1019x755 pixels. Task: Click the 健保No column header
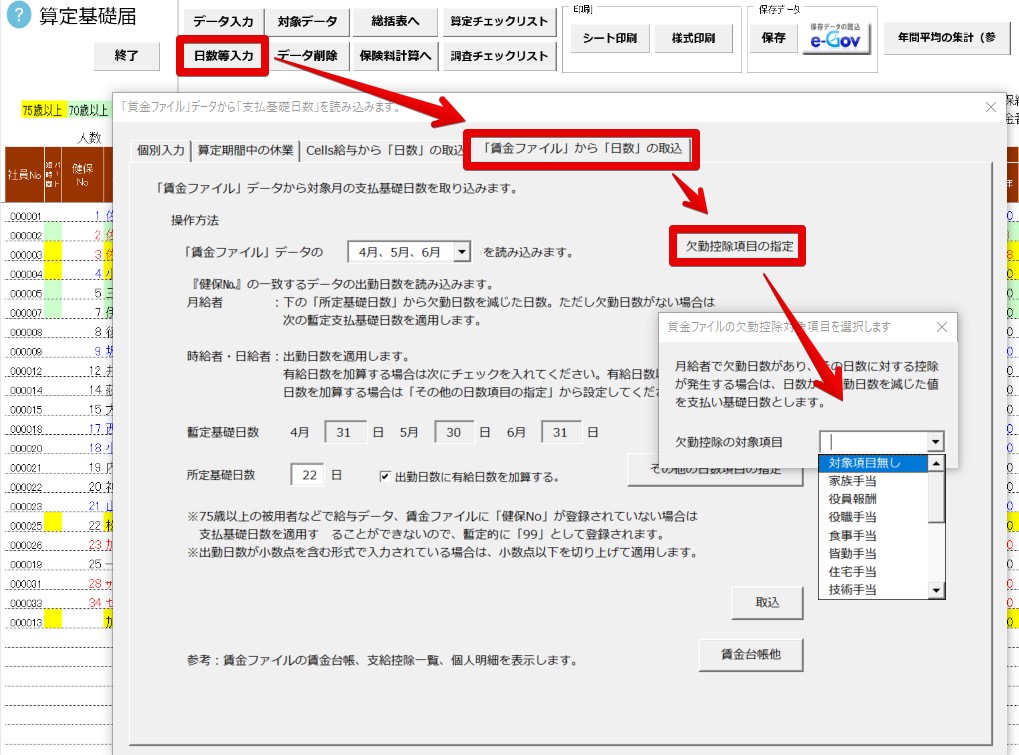(x=82, y=175)
